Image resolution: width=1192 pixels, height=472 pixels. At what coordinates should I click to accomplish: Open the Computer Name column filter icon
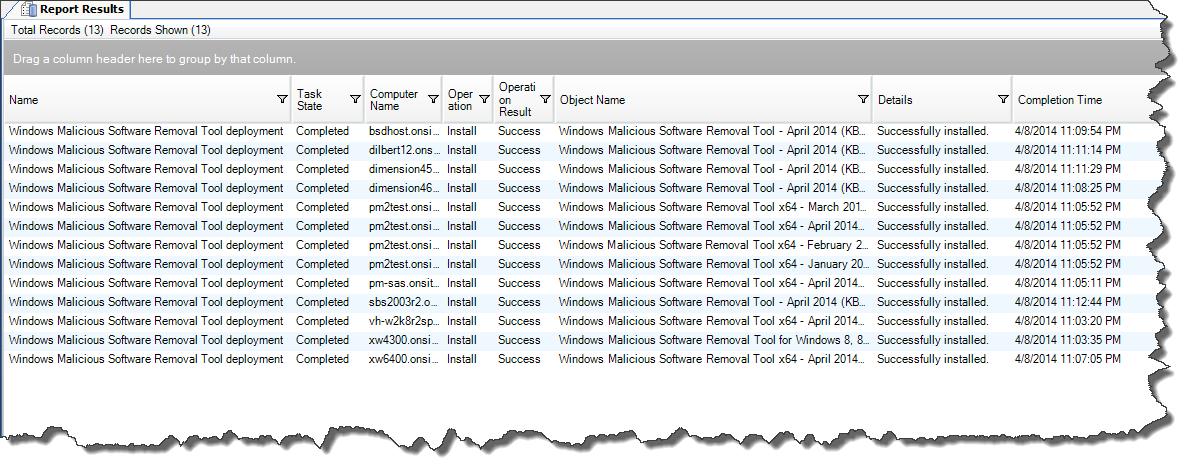click(433, 100)
